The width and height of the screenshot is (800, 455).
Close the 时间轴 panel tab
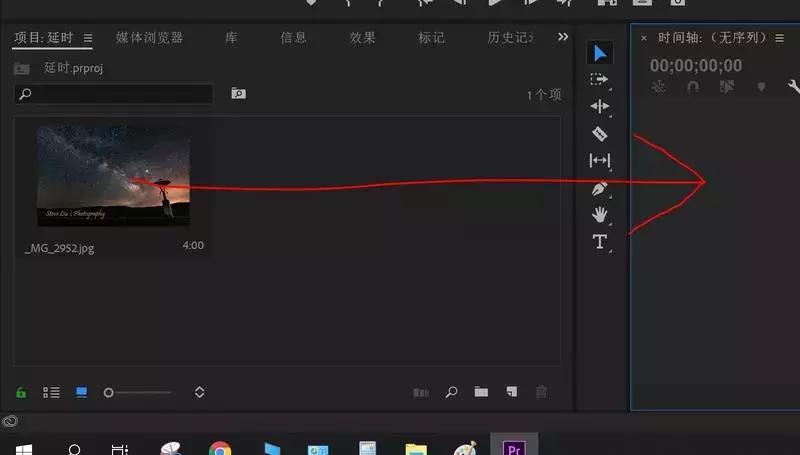coord(644,38)
